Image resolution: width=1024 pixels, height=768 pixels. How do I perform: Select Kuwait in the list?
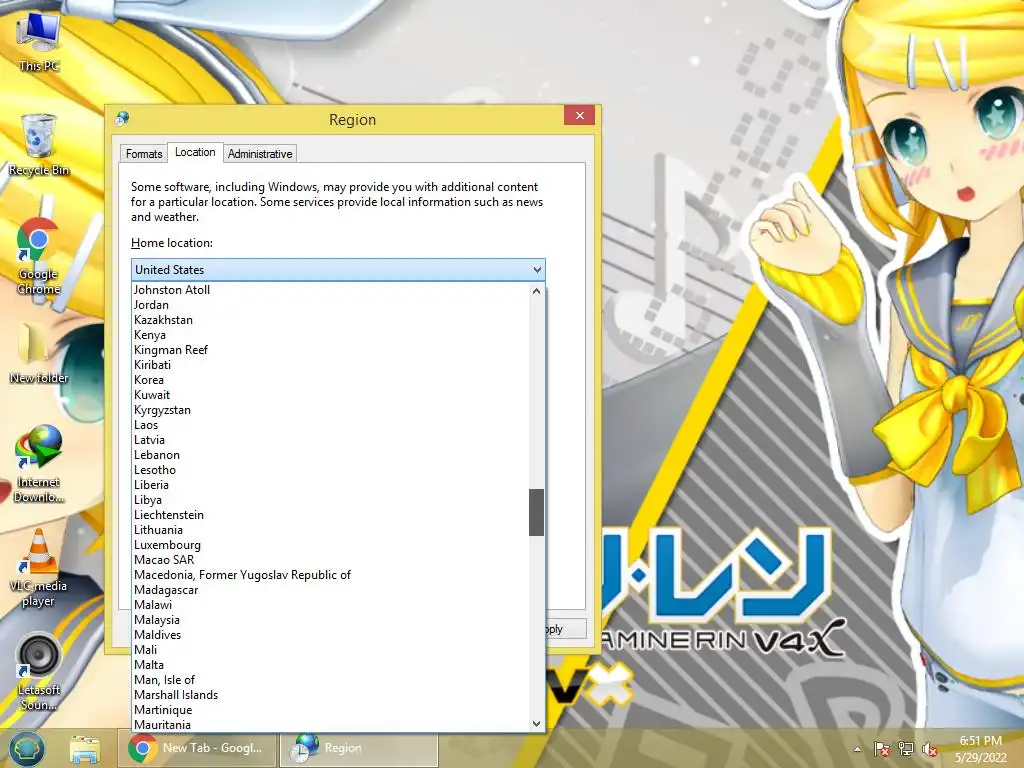coord(330,395)
